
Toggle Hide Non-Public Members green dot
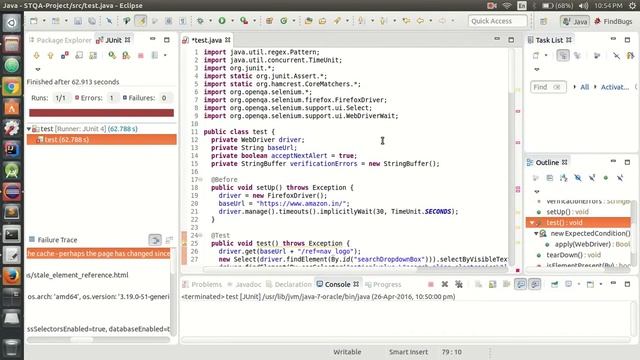(606, 178)
